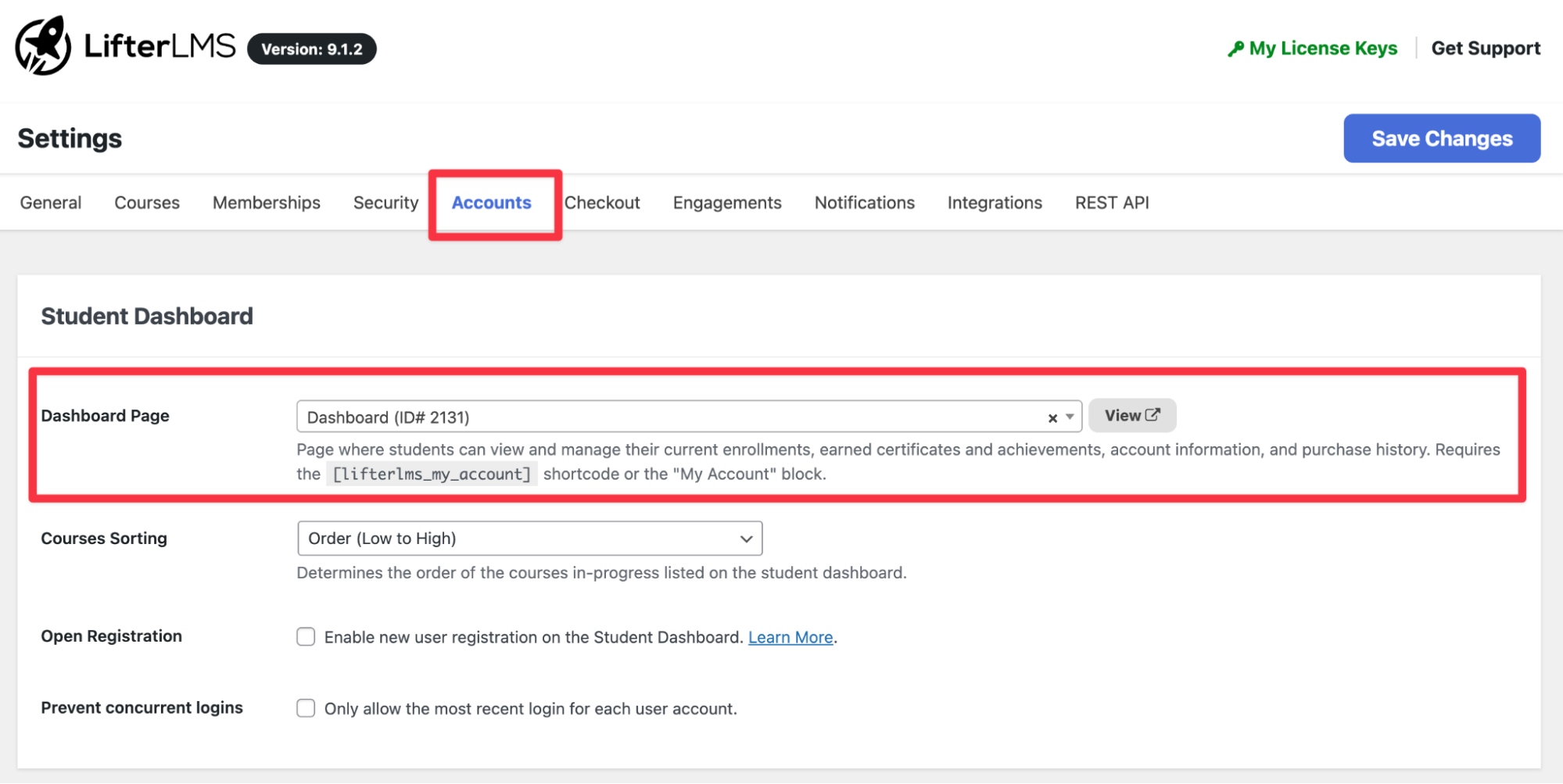
Task: Click inside the Dashboard Page field
Action: [x=626, y=417]
